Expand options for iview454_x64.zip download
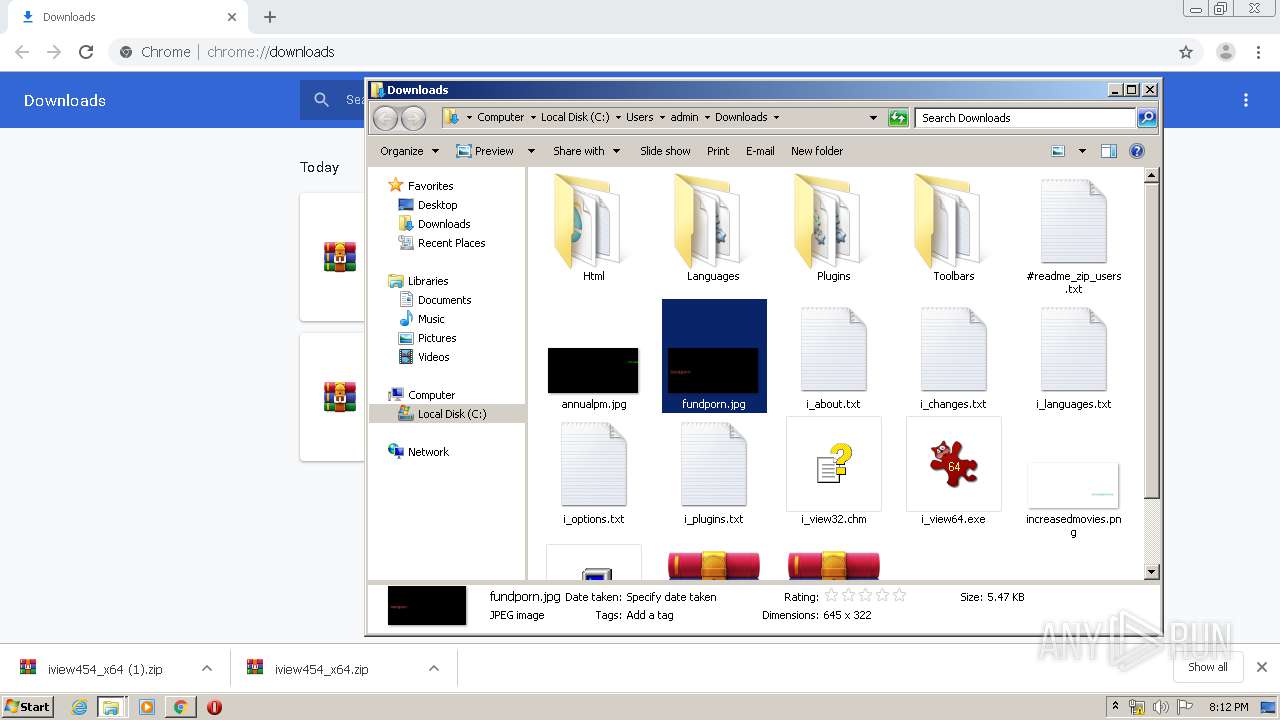Image resolution: width=1280 pixels, height=720 pixels. pyautogui.click(x=434, y=668)
